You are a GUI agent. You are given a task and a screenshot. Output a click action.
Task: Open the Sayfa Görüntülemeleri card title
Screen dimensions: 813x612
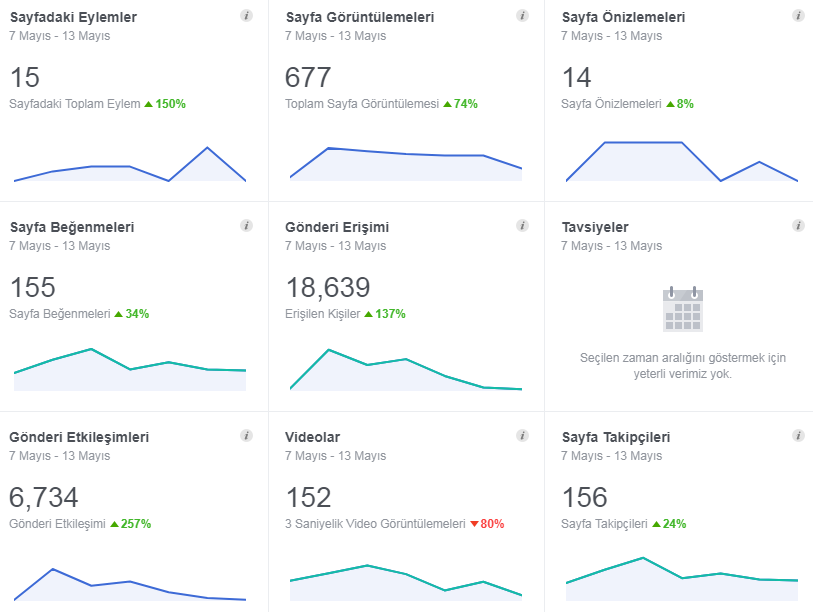coord(360,17)
